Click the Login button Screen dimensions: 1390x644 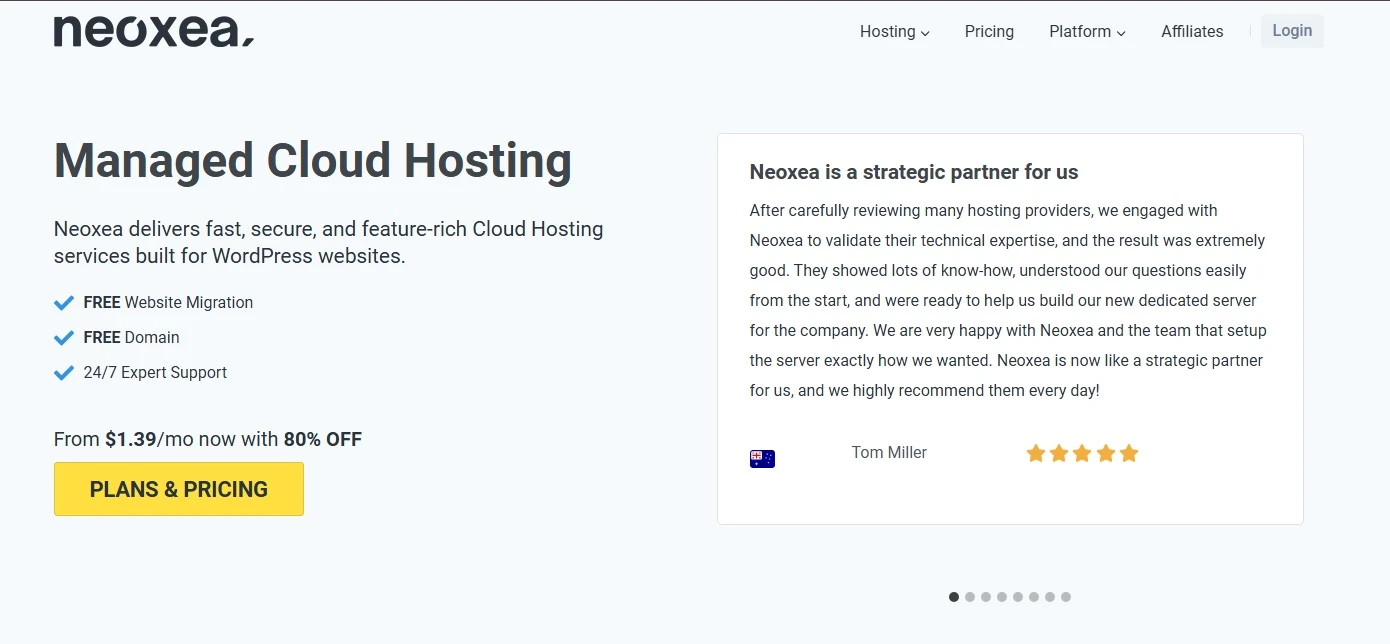click(x=1292, y=31)
